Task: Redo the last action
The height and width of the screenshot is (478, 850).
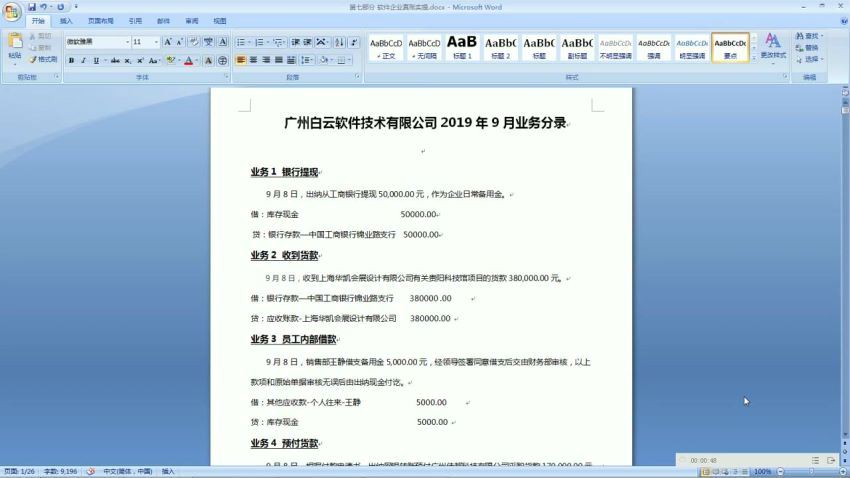Action: 60,7
